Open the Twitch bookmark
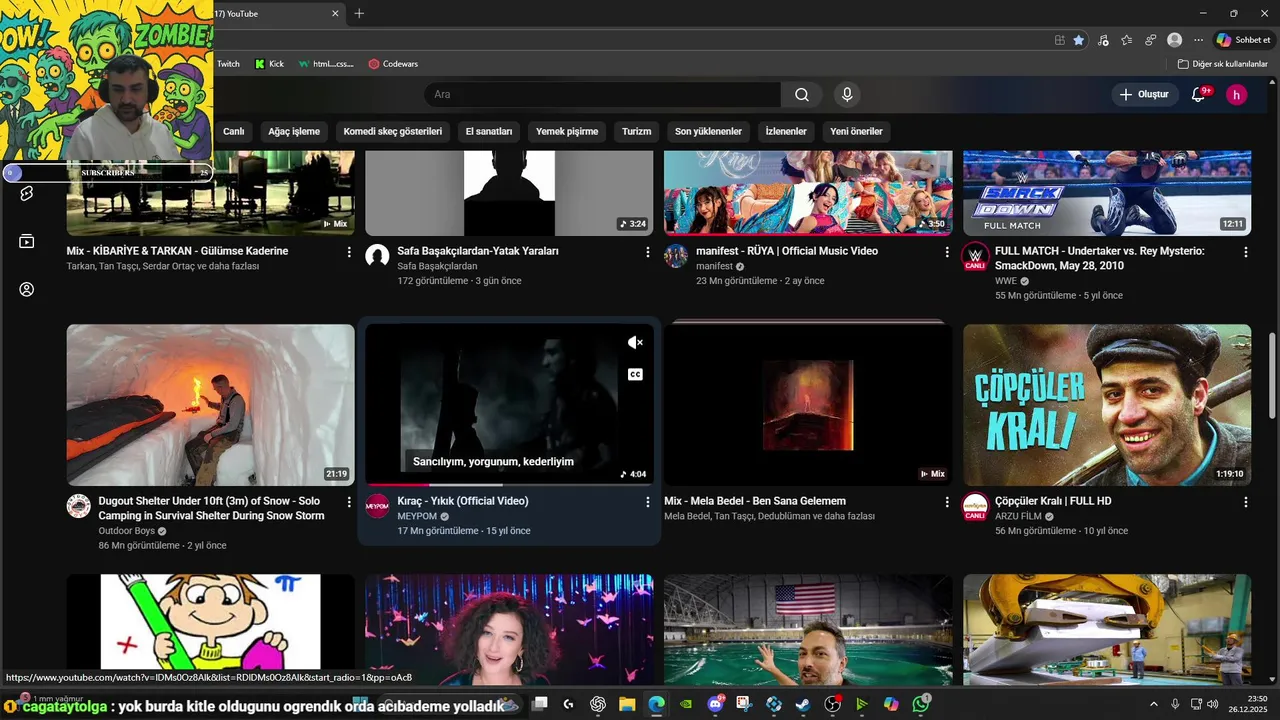The height and width of the screenshot is (720, 1280). [229, 64]
